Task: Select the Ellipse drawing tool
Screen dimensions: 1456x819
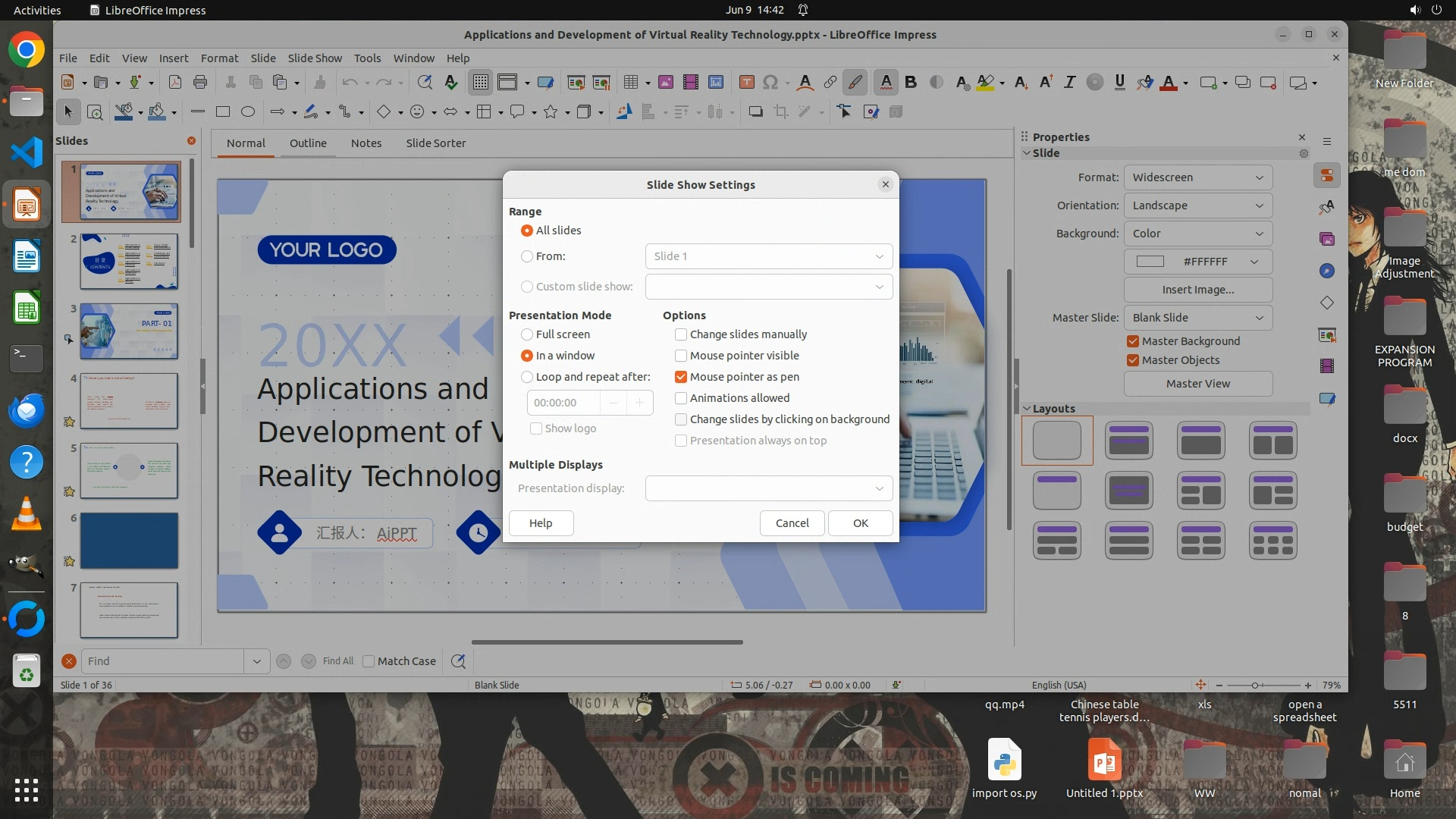Action: click(247, 112)
